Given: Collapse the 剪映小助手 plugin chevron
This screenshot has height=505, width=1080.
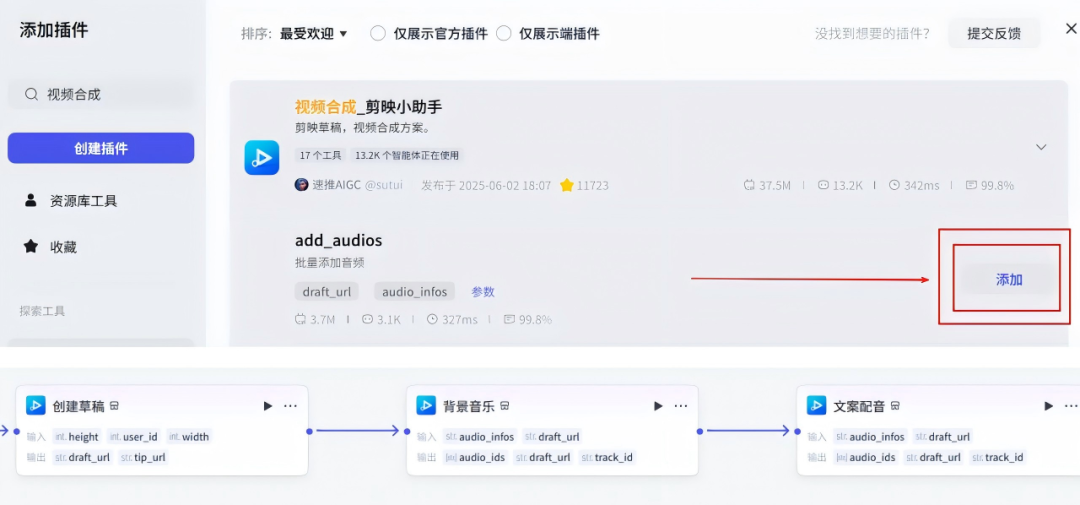Looking at the screenshot, I should [1041, 147].
